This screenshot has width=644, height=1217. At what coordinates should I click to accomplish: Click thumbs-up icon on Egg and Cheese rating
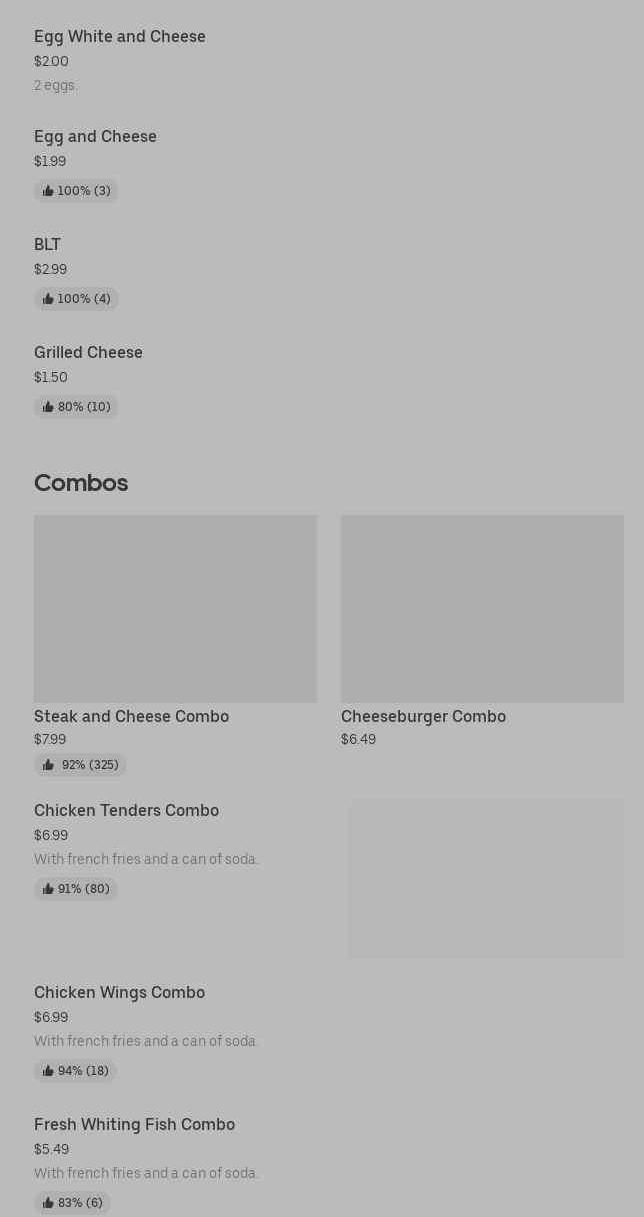48,191
